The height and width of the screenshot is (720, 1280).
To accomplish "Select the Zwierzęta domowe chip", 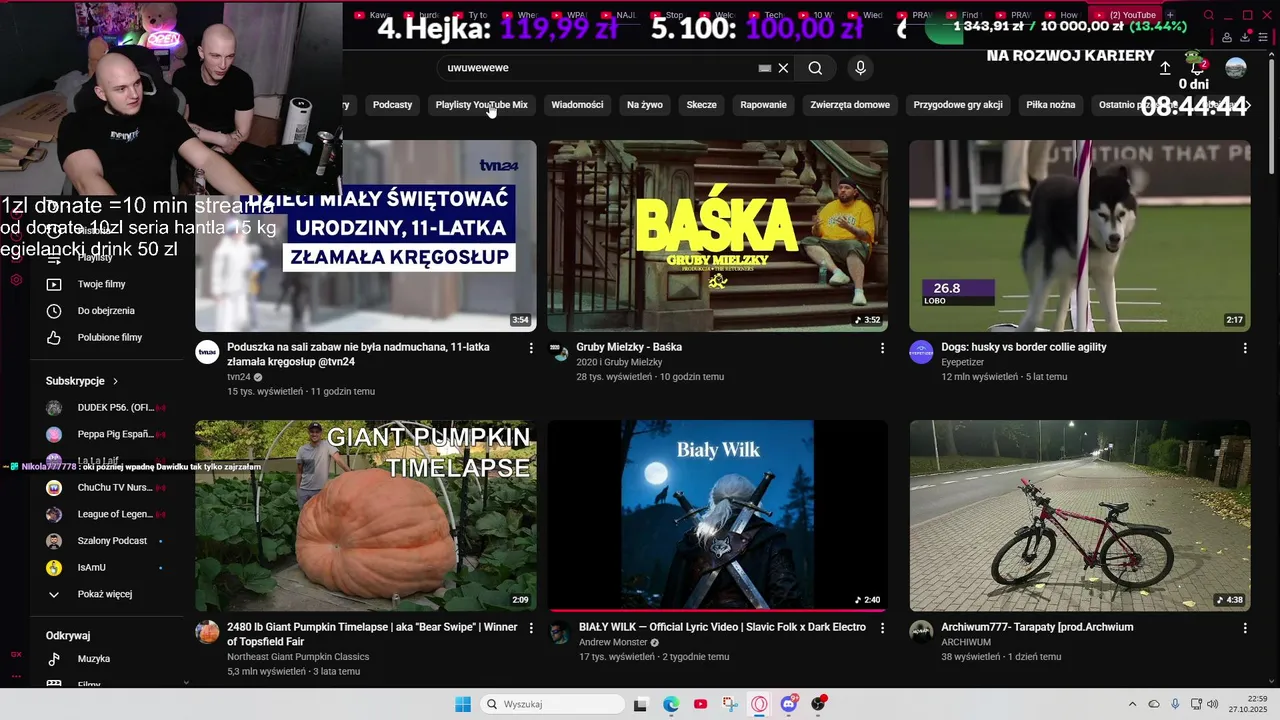I will [x=850, y=105].
